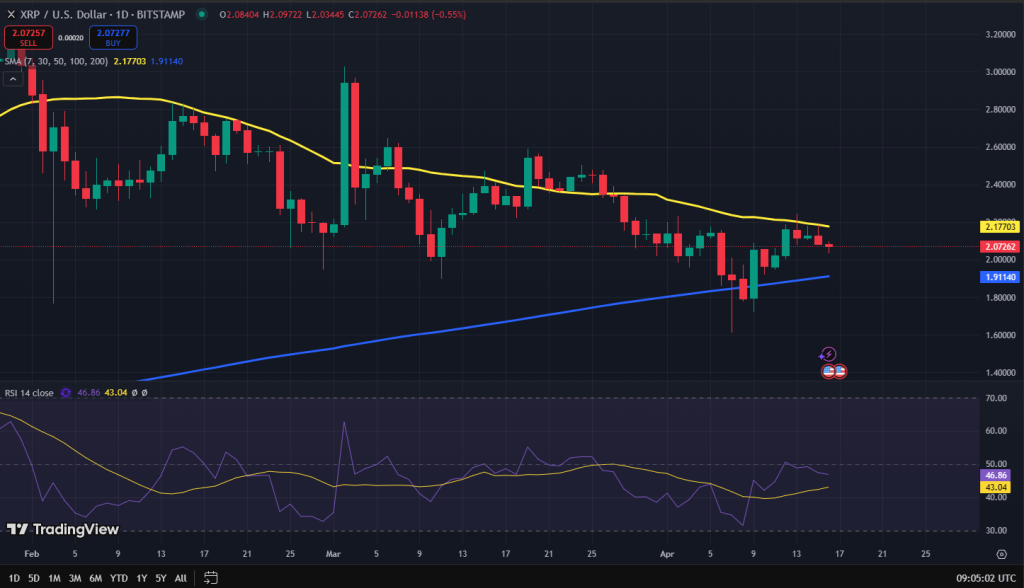Click the 2.07277 BUY button

[x=113, y=37]
